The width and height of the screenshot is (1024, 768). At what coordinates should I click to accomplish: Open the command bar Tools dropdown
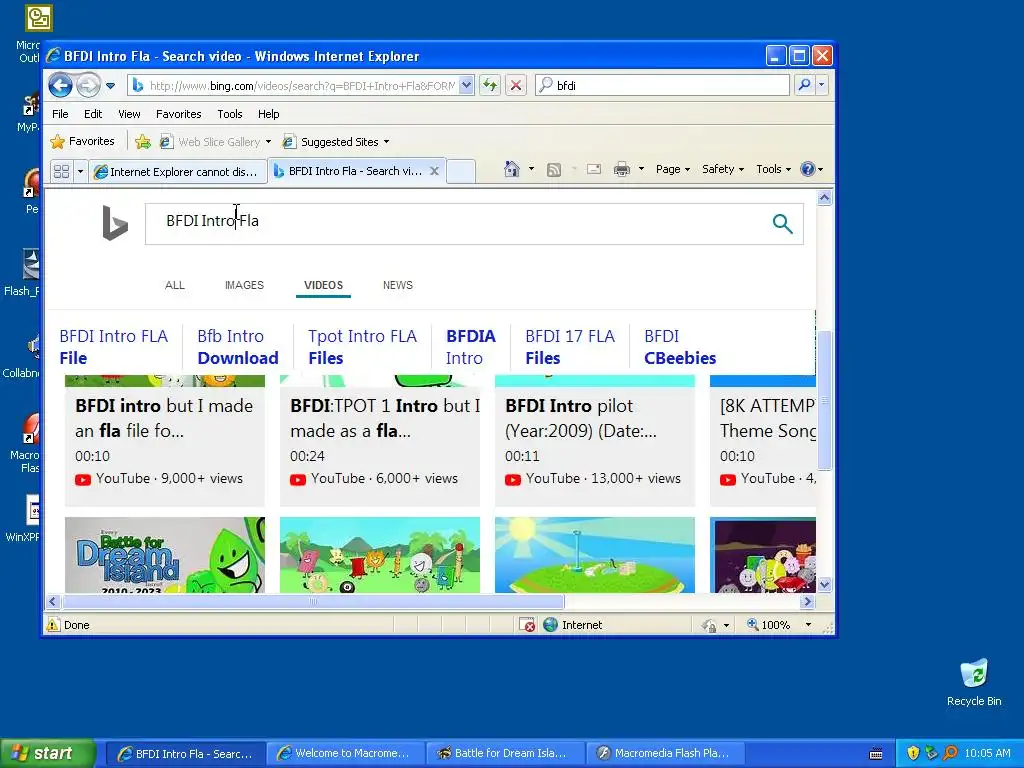[773, 169]
